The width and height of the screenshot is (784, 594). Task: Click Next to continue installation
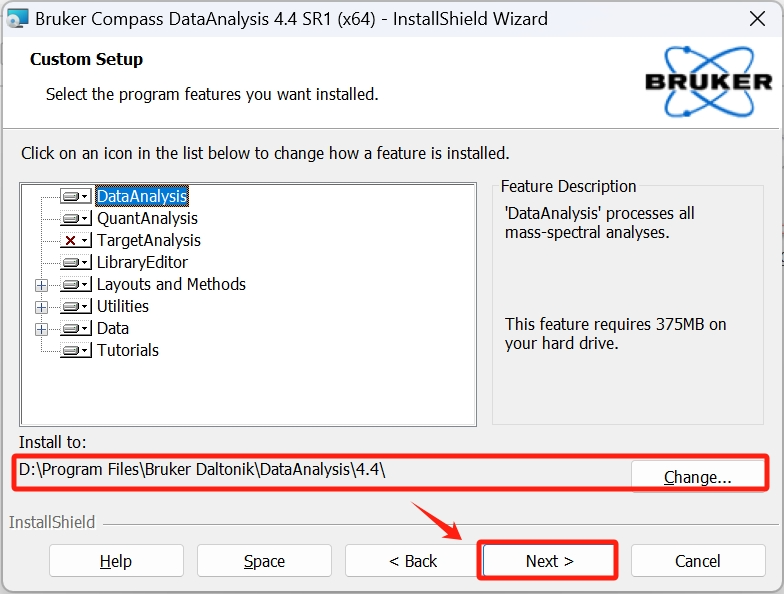click(549, 561)
